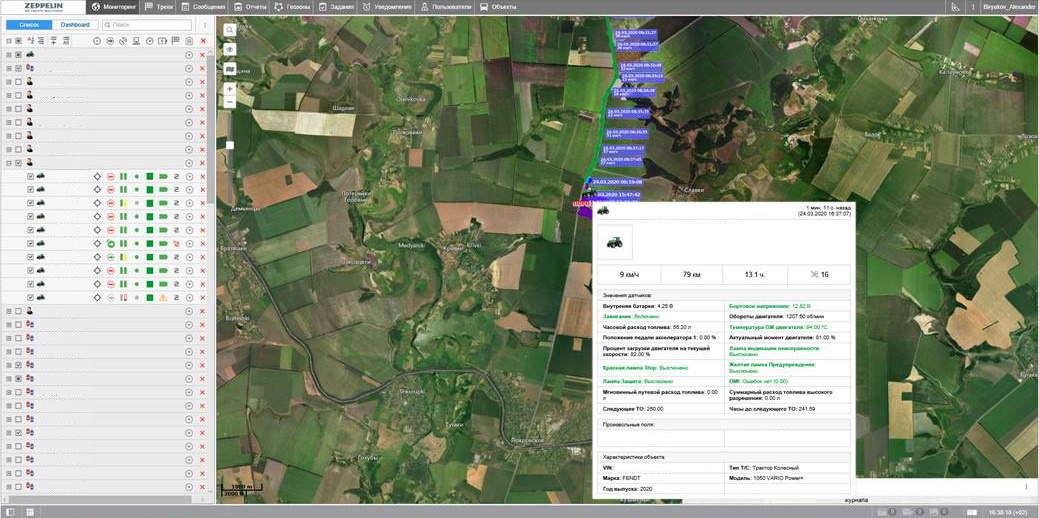
Task: Switch to the Треки tab
Action: tap(160, 7)
